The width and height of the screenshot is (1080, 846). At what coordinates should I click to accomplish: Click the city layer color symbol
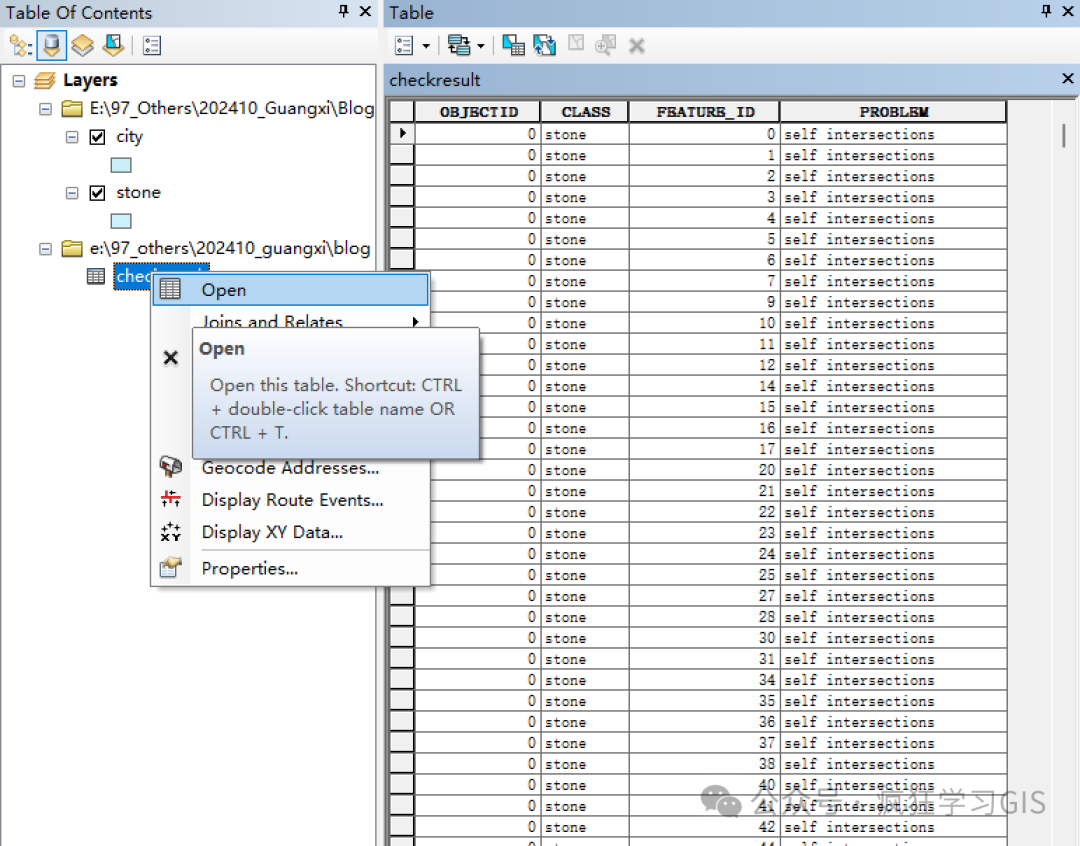(121, 165)
